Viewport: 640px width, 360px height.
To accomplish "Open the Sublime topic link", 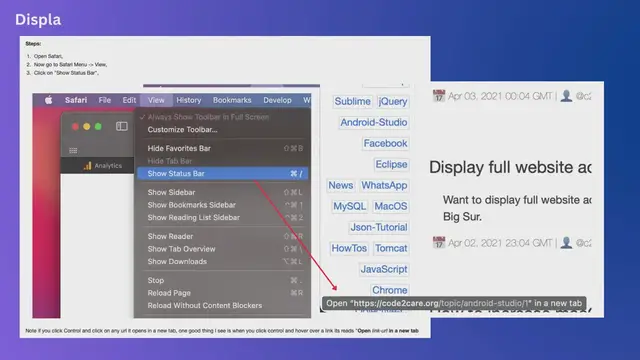I will tap(352, 101).
